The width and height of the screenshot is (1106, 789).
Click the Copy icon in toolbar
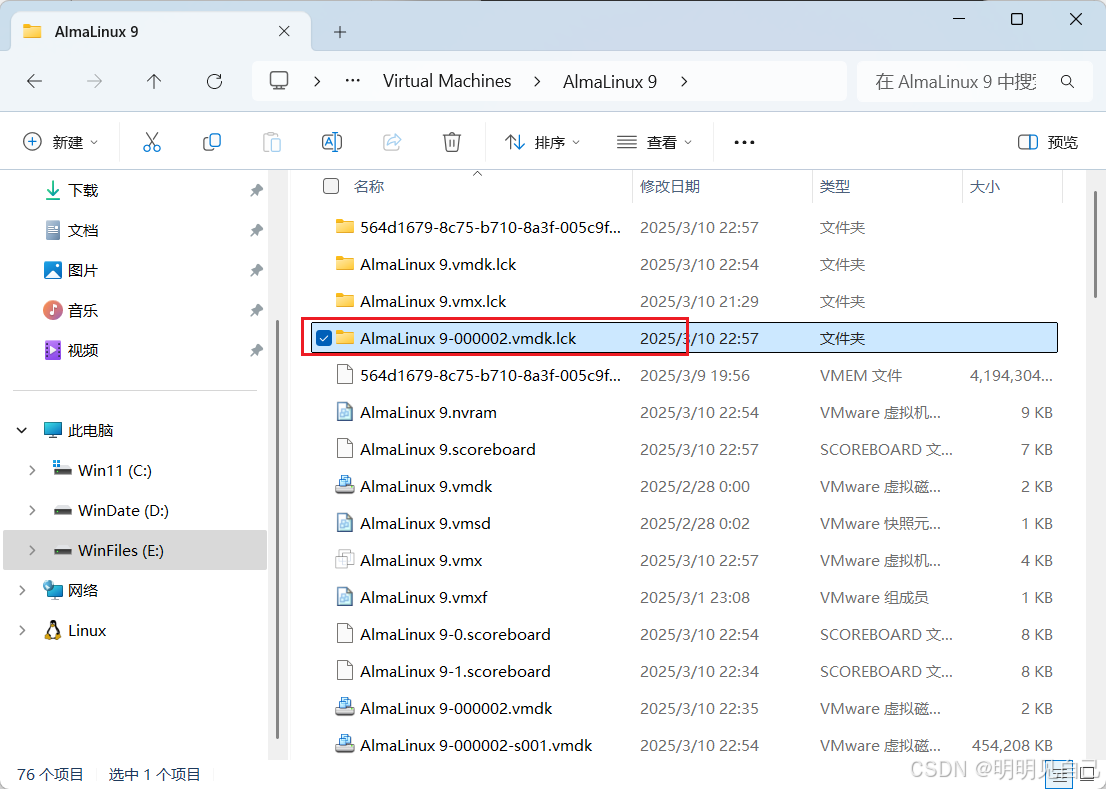(212, 142)
